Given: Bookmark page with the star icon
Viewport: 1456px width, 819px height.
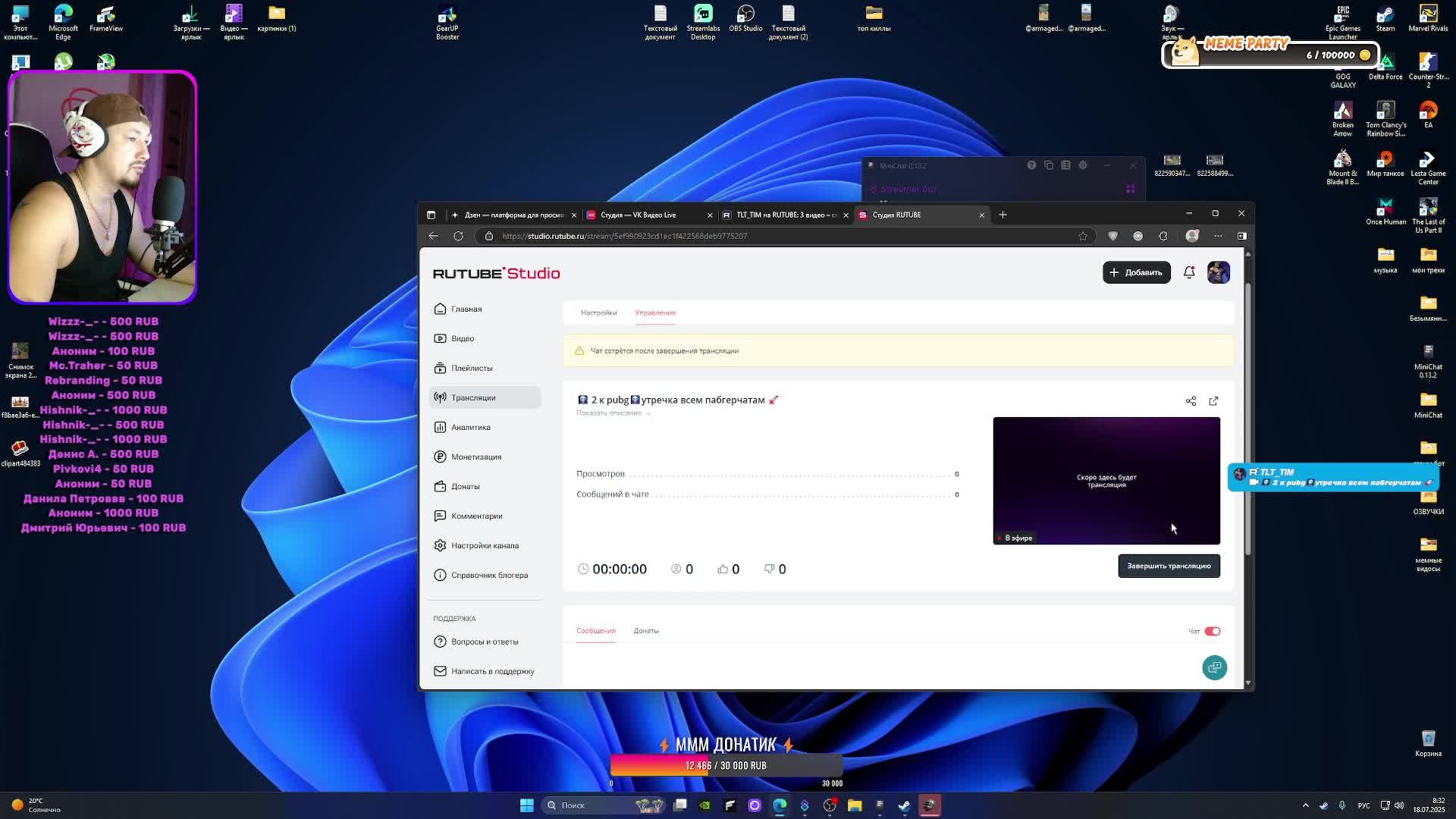Looking at the screenshot, I should 1083,236.
